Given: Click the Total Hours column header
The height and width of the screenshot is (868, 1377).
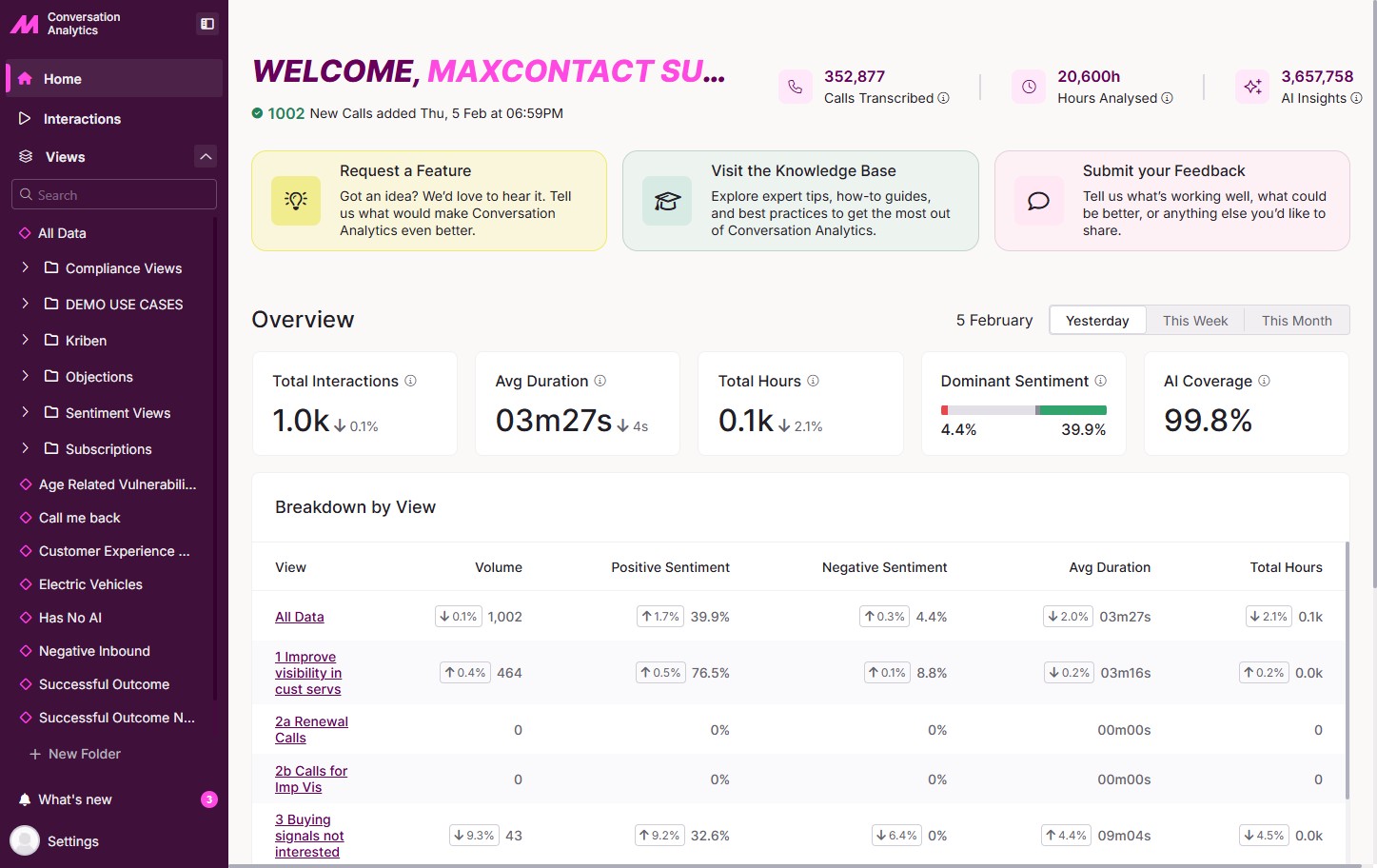Looking at the screenshot, I should click(x=1286, y=567).
